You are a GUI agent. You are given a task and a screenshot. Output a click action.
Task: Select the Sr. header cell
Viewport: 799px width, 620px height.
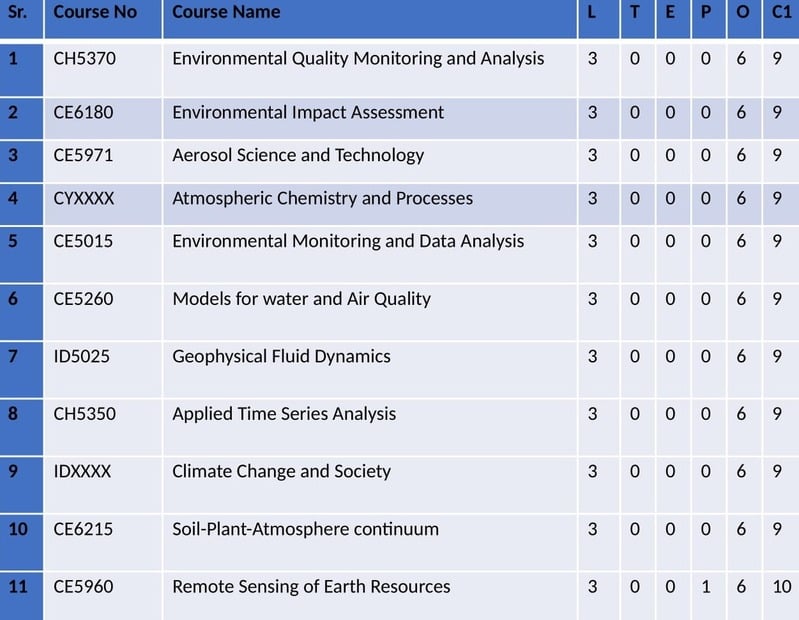click(x=21, y=18)
